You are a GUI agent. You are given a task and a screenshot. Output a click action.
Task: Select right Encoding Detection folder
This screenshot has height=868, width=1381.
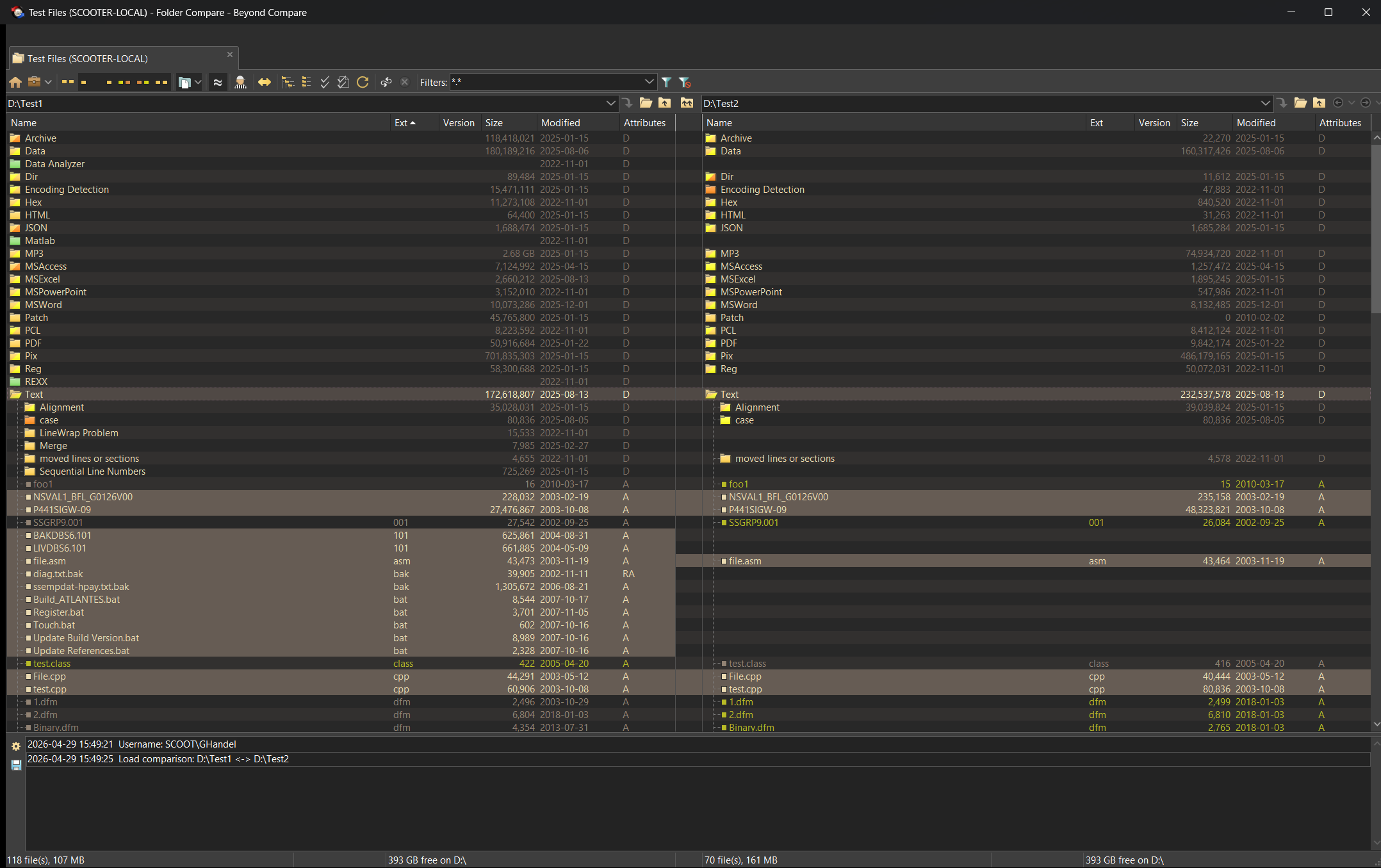pos(762,190)
